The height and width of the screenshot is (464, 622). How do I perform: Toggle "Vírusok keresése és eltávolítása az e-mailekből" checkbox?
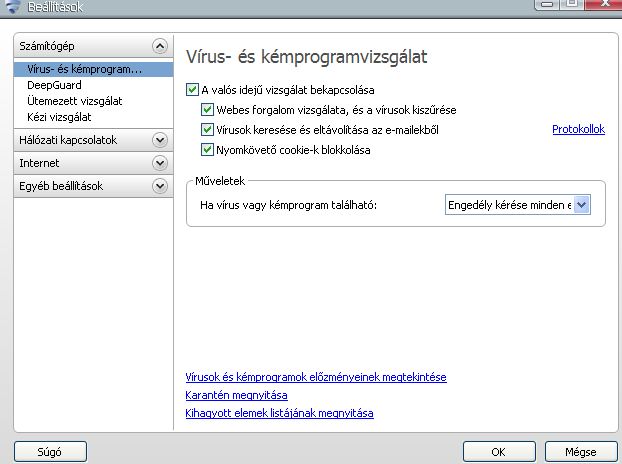pos(207,129)
